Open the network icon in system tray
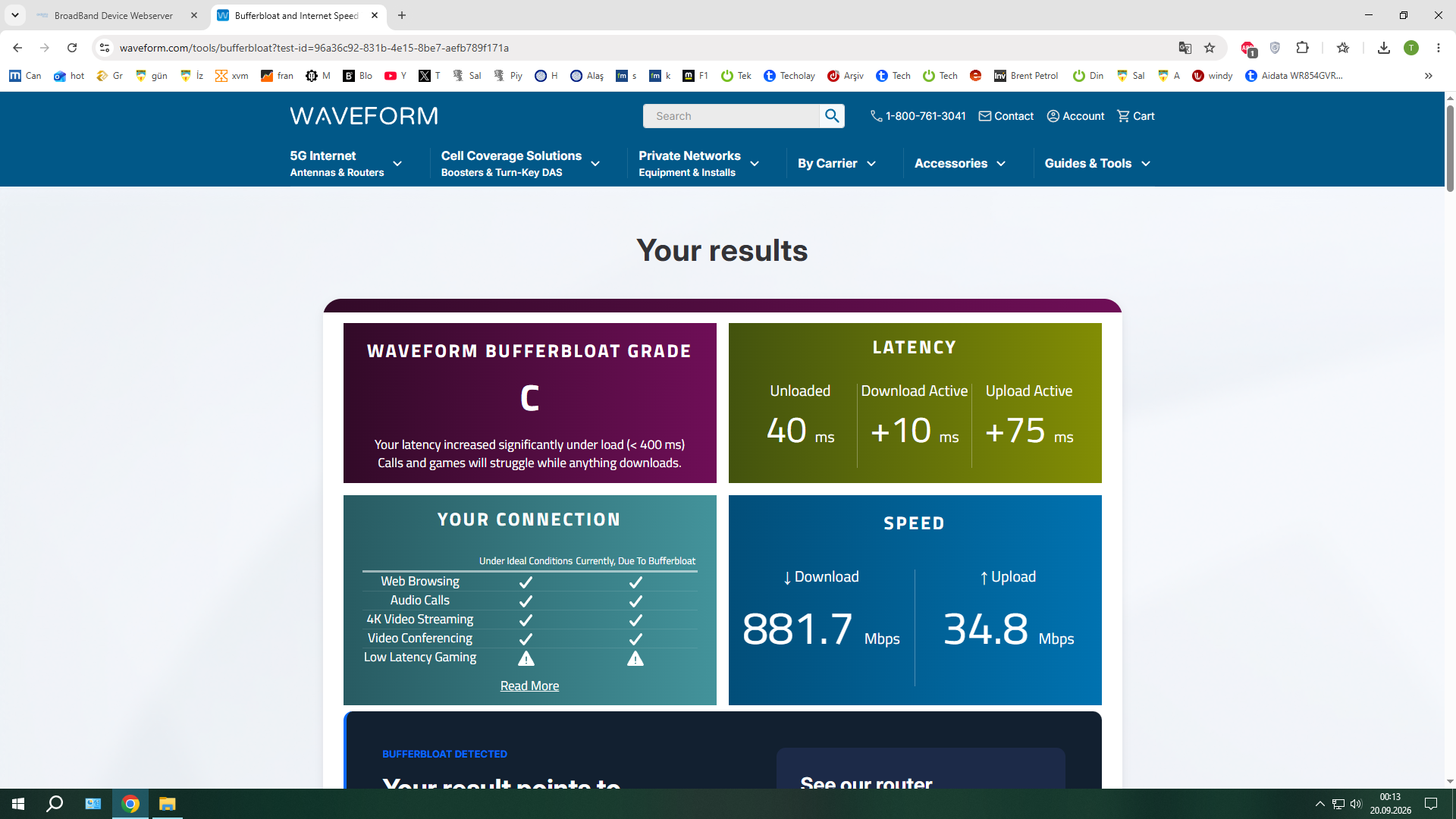Image resolution: width=1456 pixels, height=819 pixels. click(1338, 804)
